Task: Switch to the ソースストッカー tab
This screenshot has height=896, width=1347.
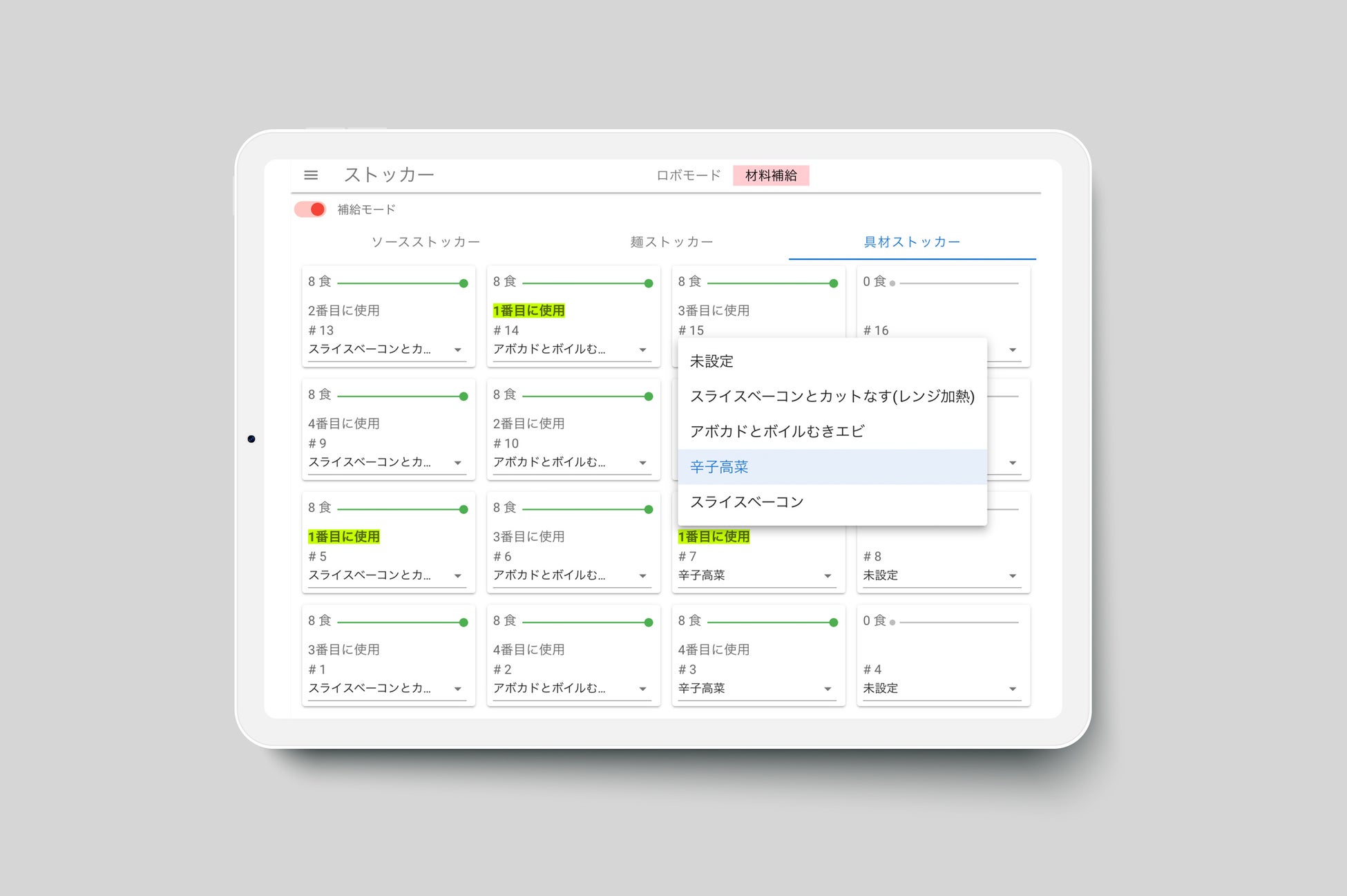Action: pos(426,242)
